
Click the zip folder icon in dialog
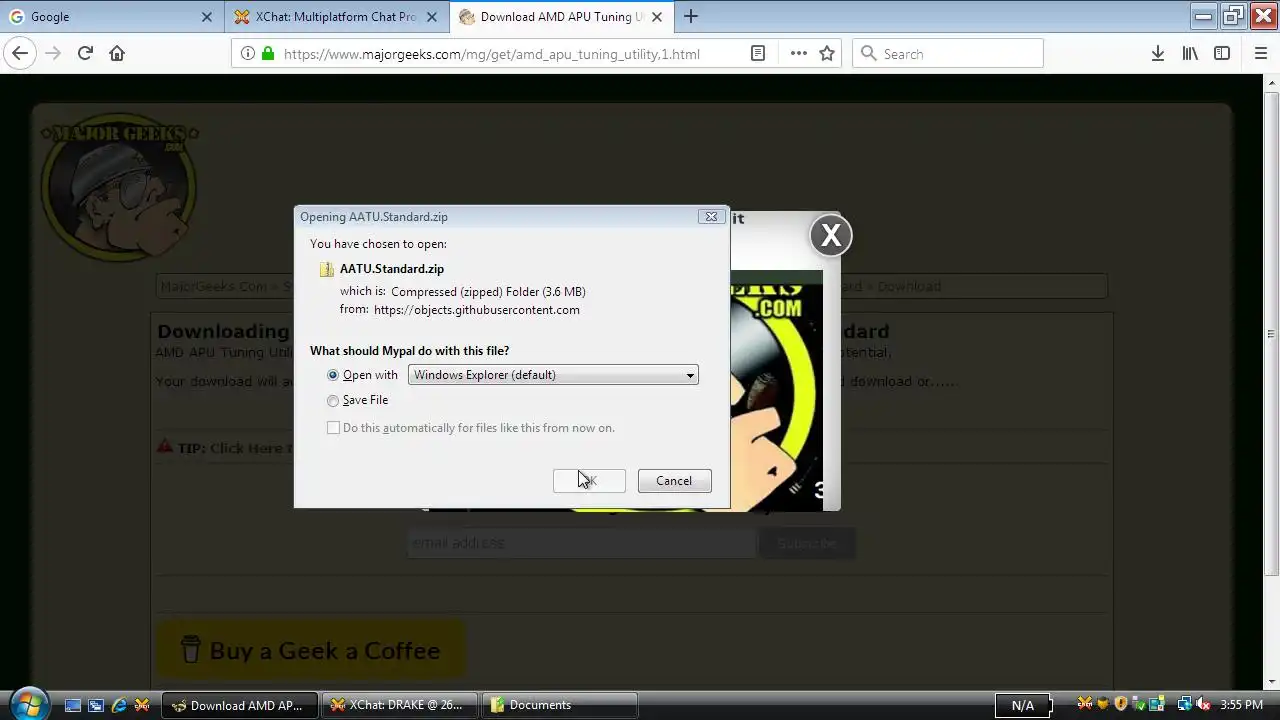point(326,269)
